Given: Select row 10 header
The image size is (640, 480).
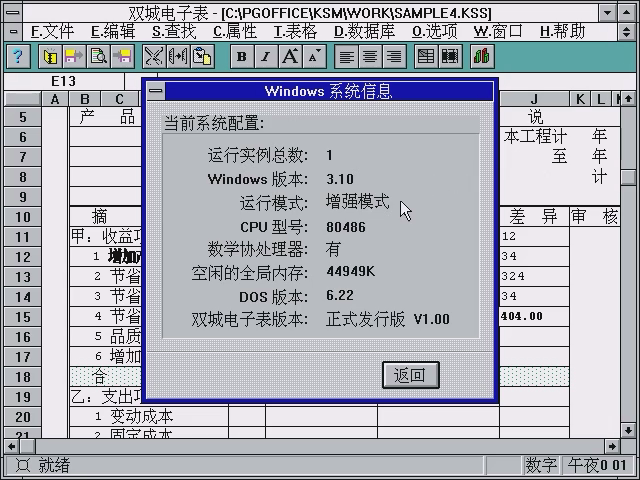Looking at the screenshot, I should [x=23, y=217].
